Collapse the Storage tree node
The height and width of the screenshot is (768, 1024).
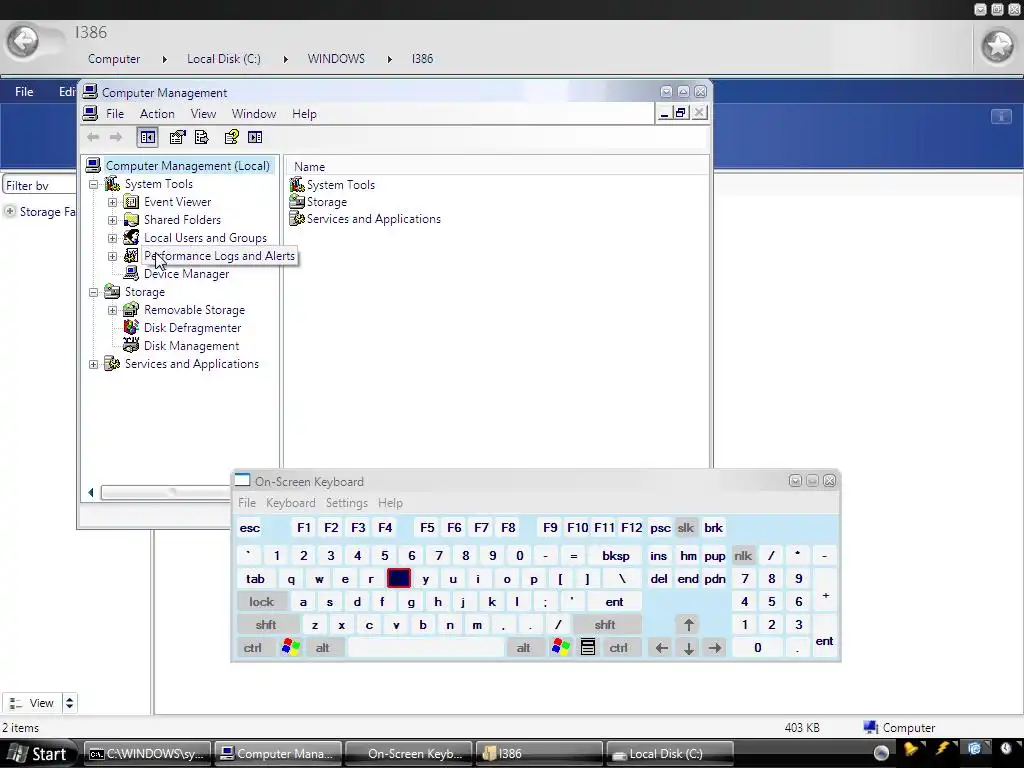(94, 293)
